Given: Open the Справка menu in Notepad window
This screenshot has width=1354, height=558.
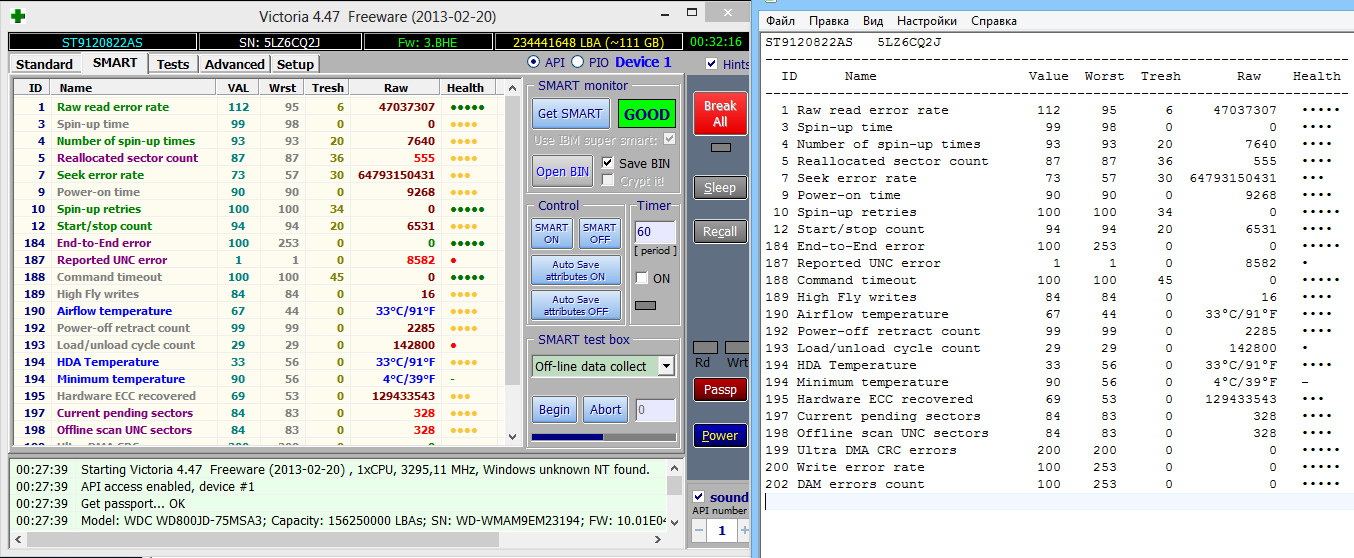Looking at the screenshot, I should 994,21.
